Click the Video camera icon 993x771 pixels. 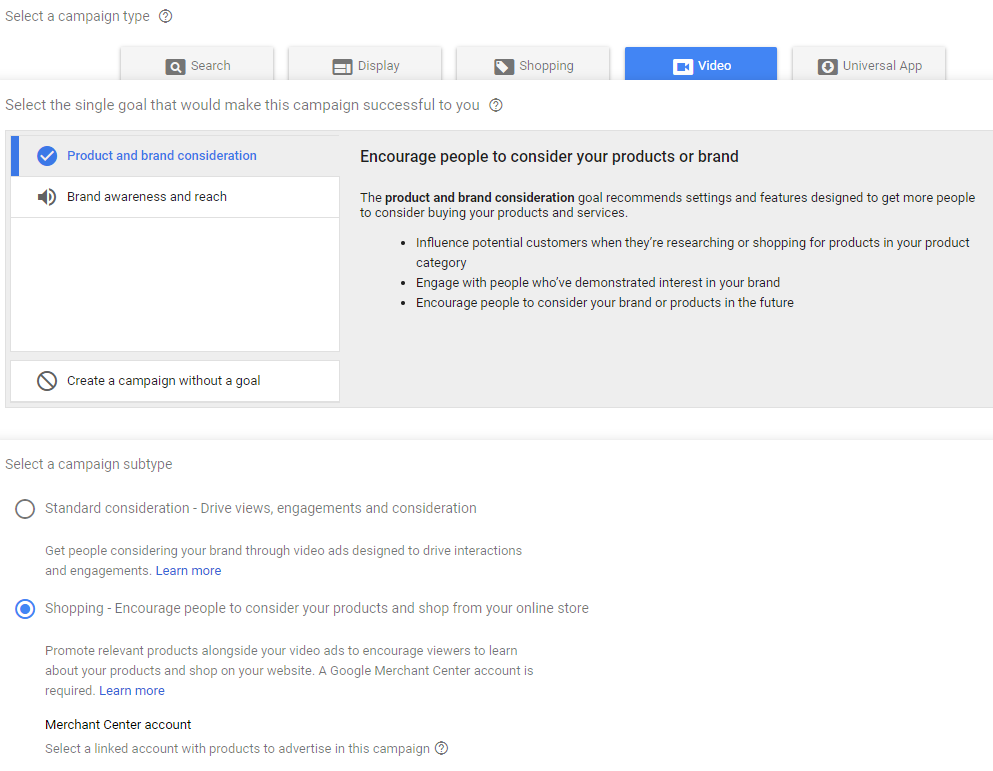683,67
